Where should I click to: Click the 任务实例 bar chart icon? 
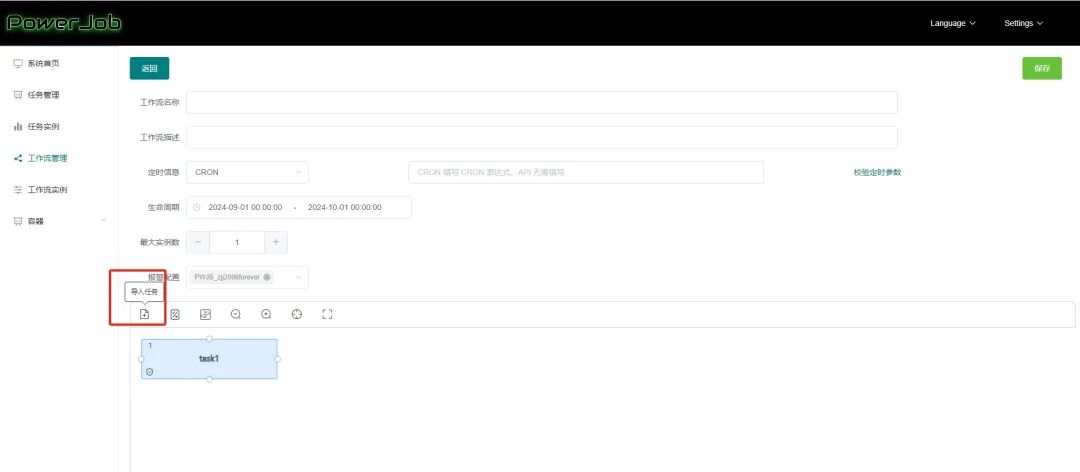[x=18, y=127]
